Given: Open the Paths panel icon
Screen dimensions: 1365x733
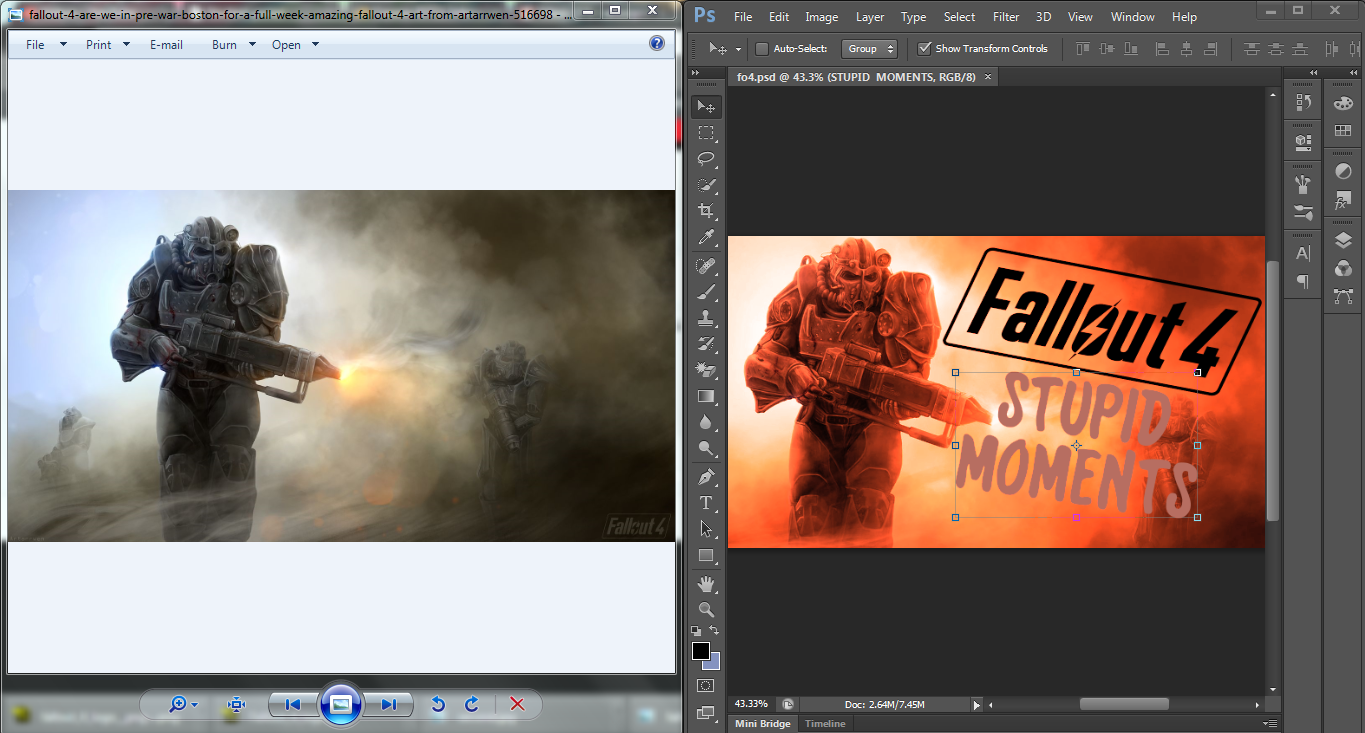Looking at the screenshot, I should [1343, 296].
